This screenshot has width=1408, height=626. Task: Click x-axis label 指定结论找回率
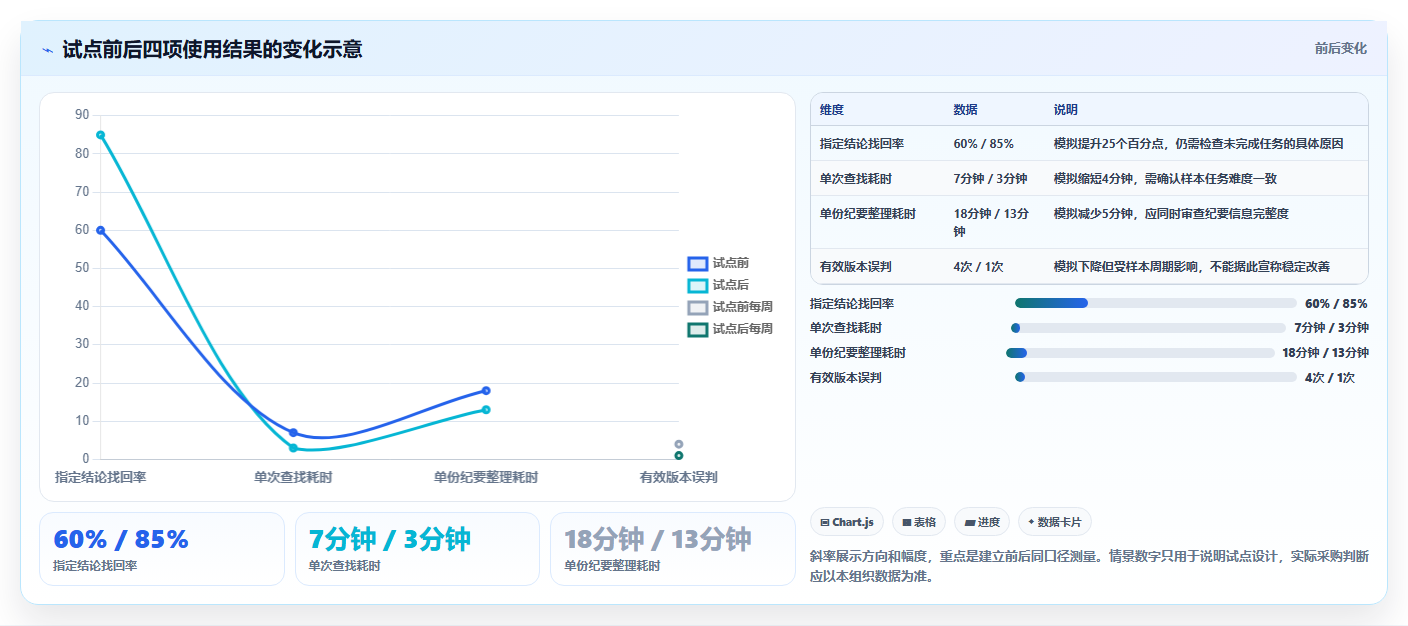(x=100, y=478)
